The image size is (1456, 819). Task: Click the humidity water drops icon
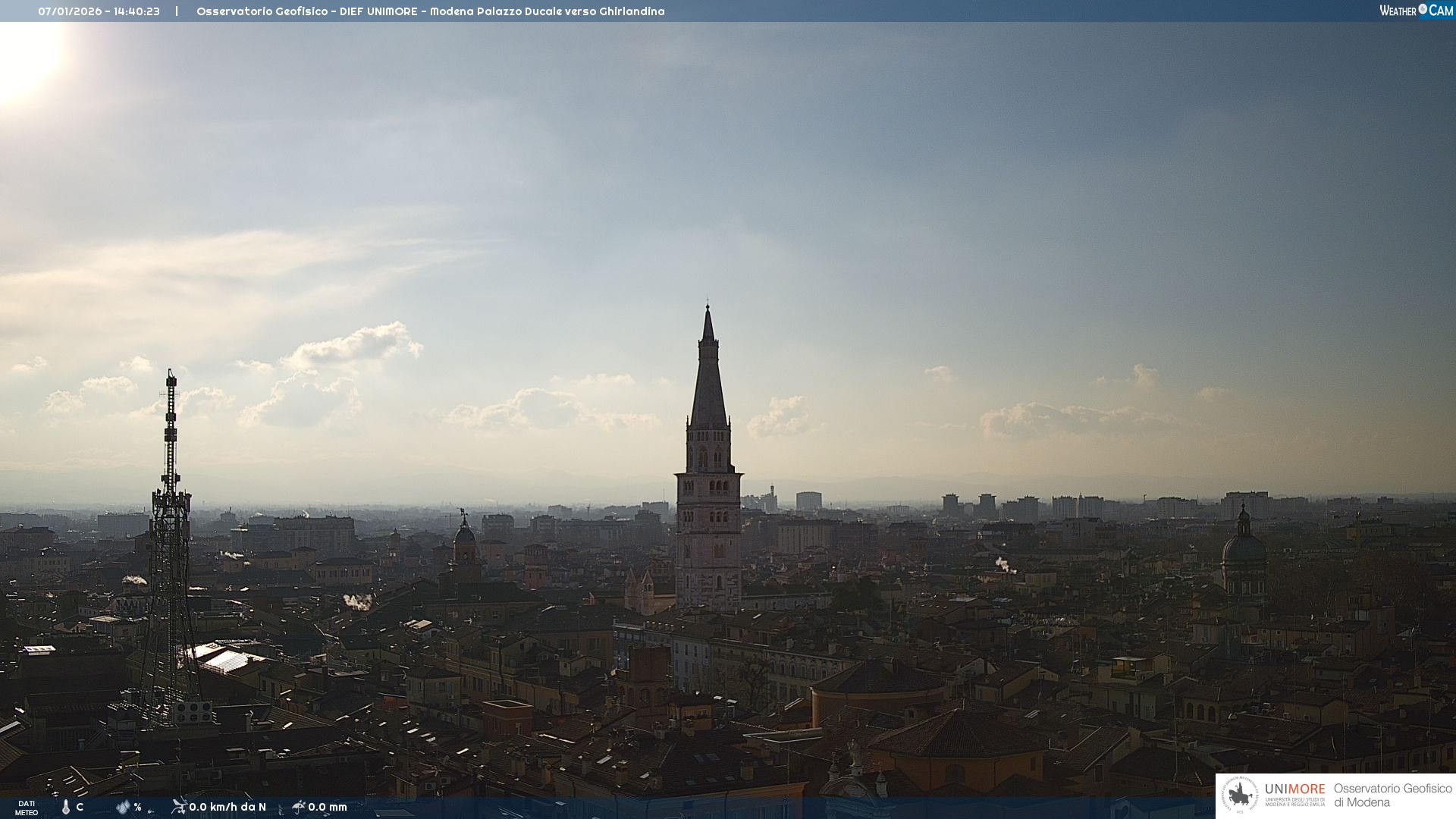123,808
